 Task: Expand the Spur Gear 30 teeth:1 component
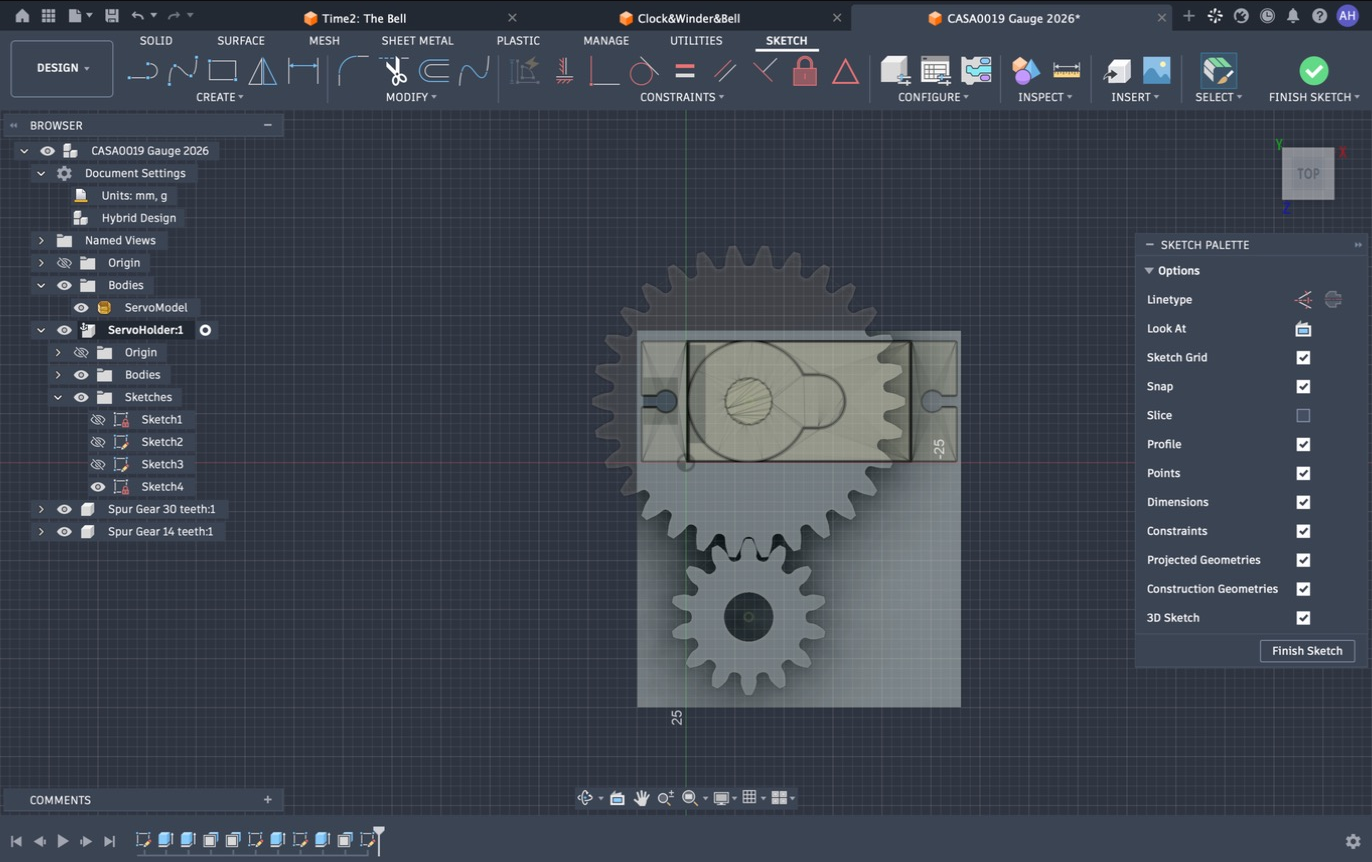click(41, 509)
